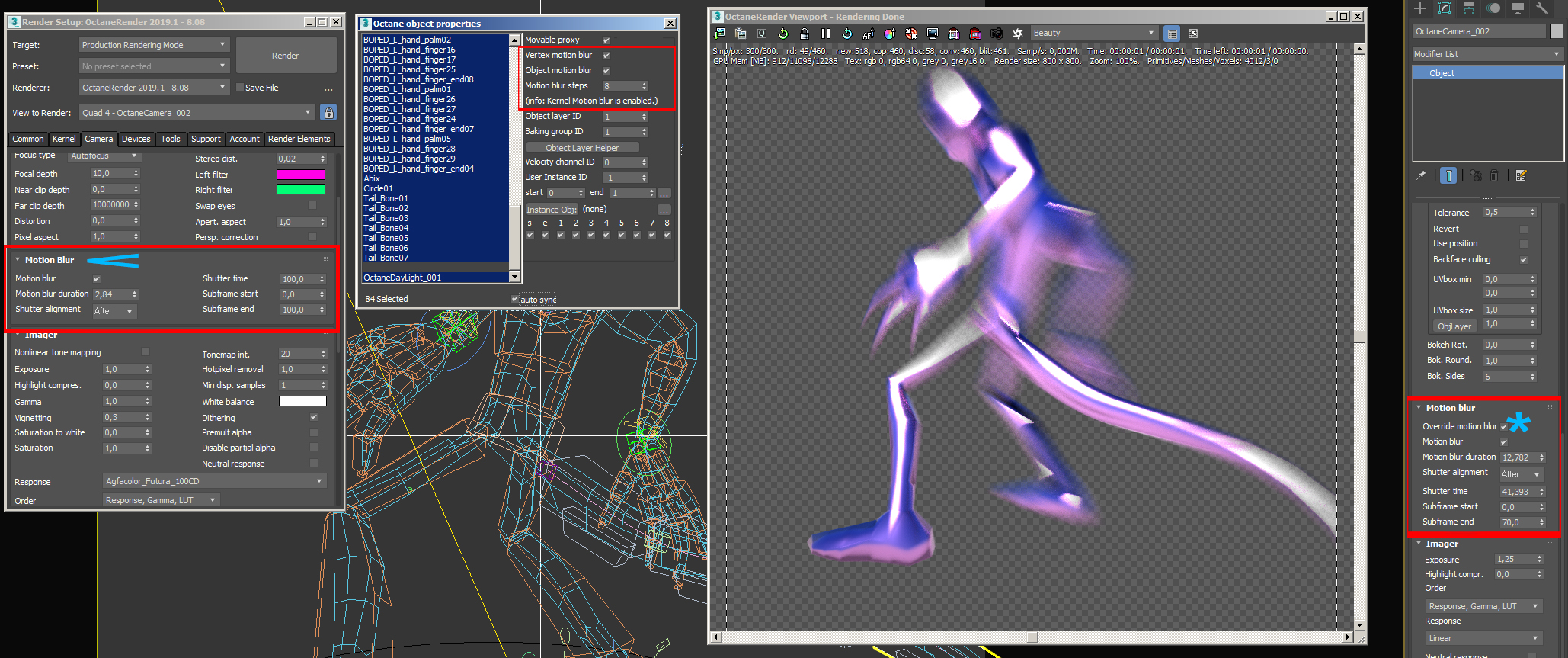This screenshot has width=1568, height=658.
Task: Enable Nonlinear tone mapping checkbox
Action: coord(146,352)
